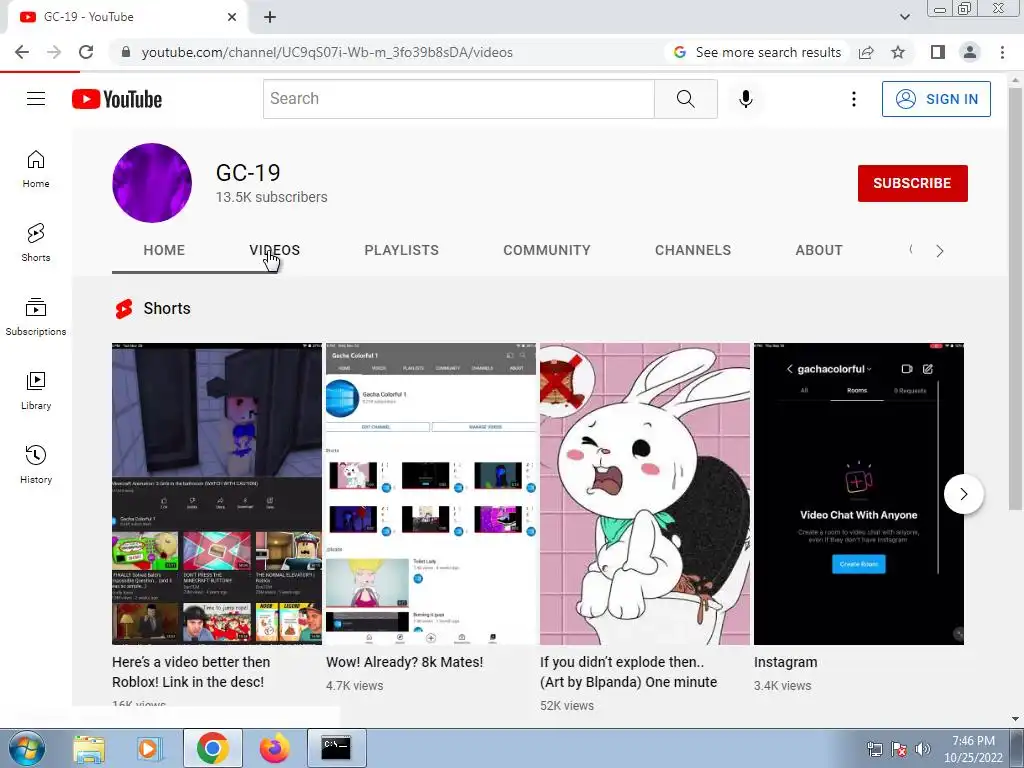Screen dimensions: 1024x768
Task: Open Firefox from taskbar
Action: 274,748
